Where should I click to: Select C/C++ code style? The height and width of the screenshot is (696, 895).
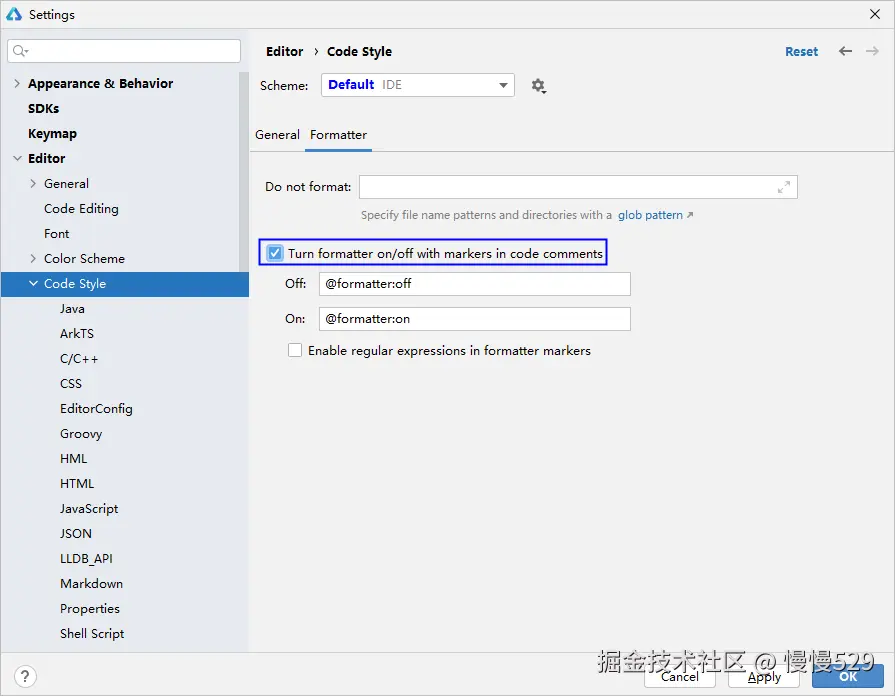[x=79, y=359]
